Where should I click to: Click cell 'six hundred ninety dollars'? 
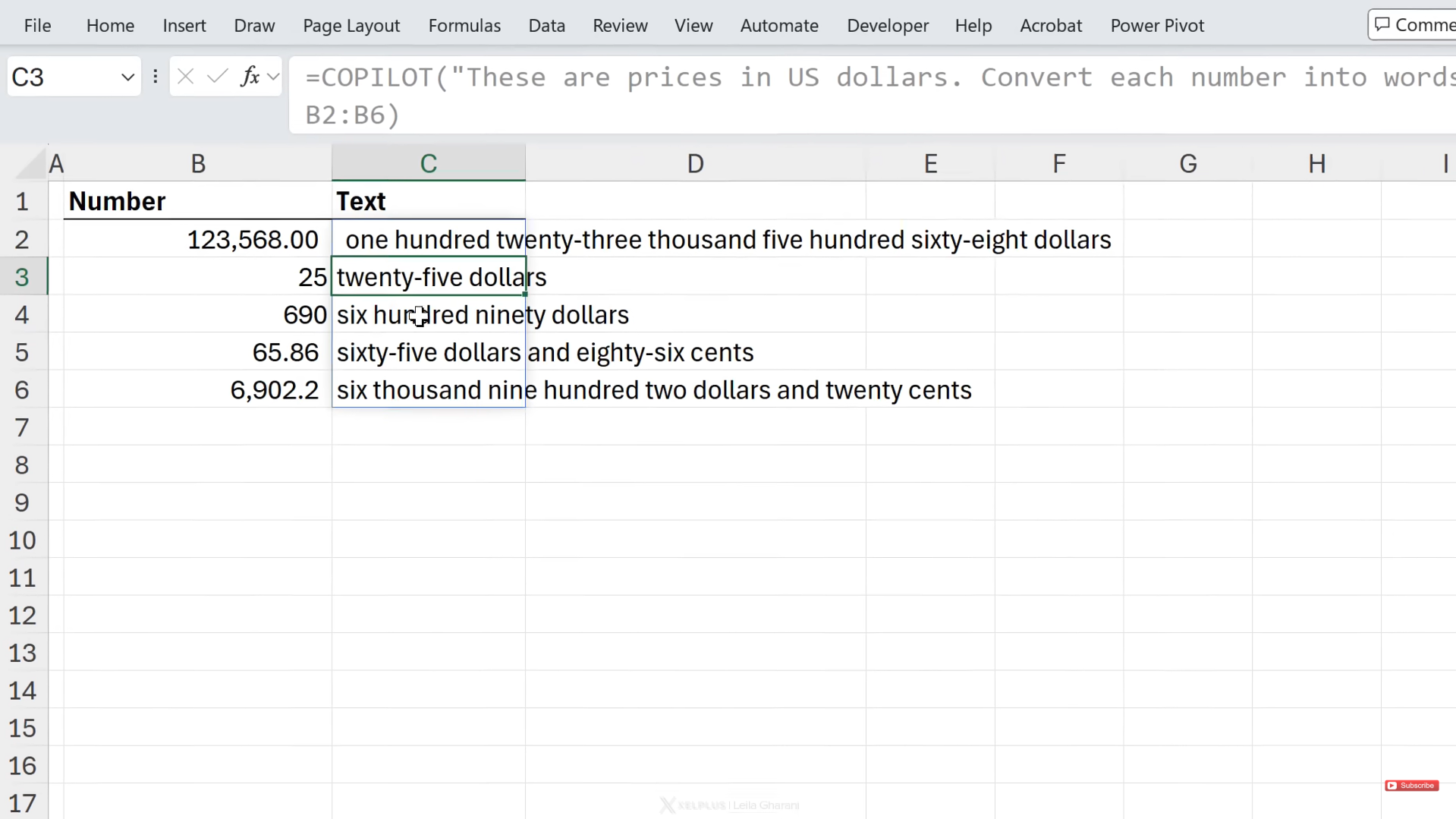(429, 314)
